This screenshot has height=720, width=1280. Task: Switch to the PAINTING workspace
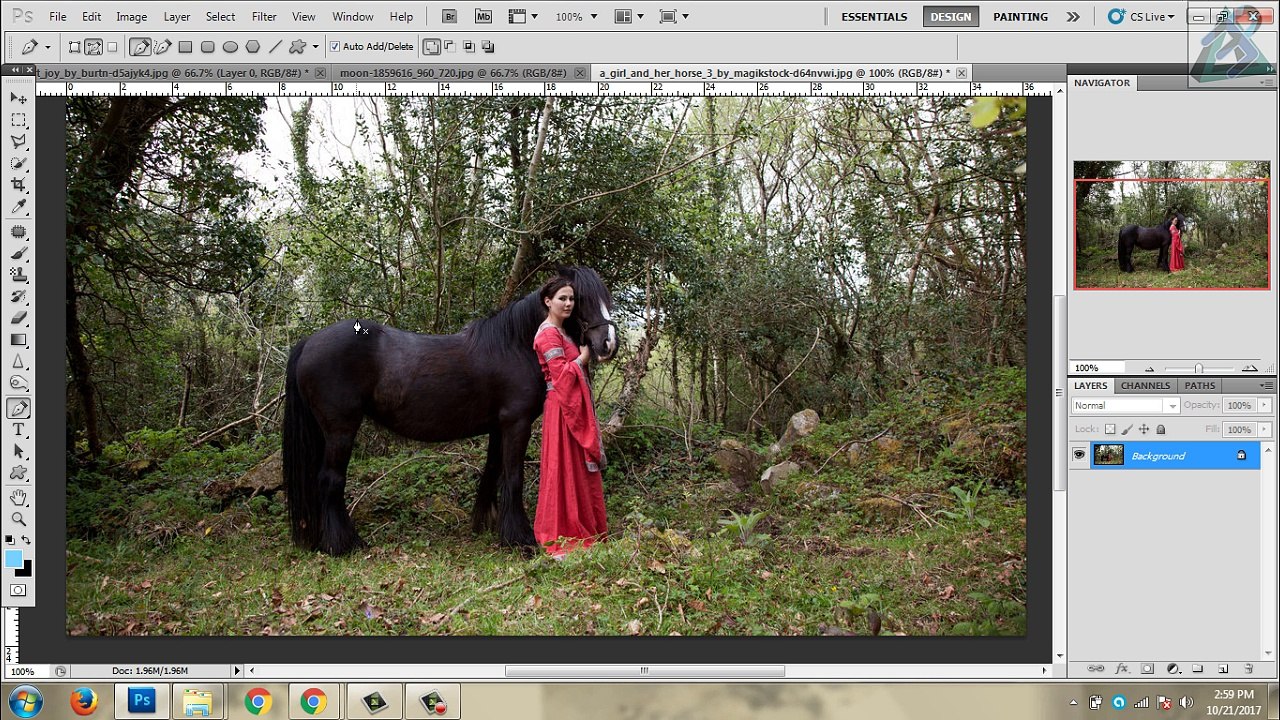[1020, 17]
